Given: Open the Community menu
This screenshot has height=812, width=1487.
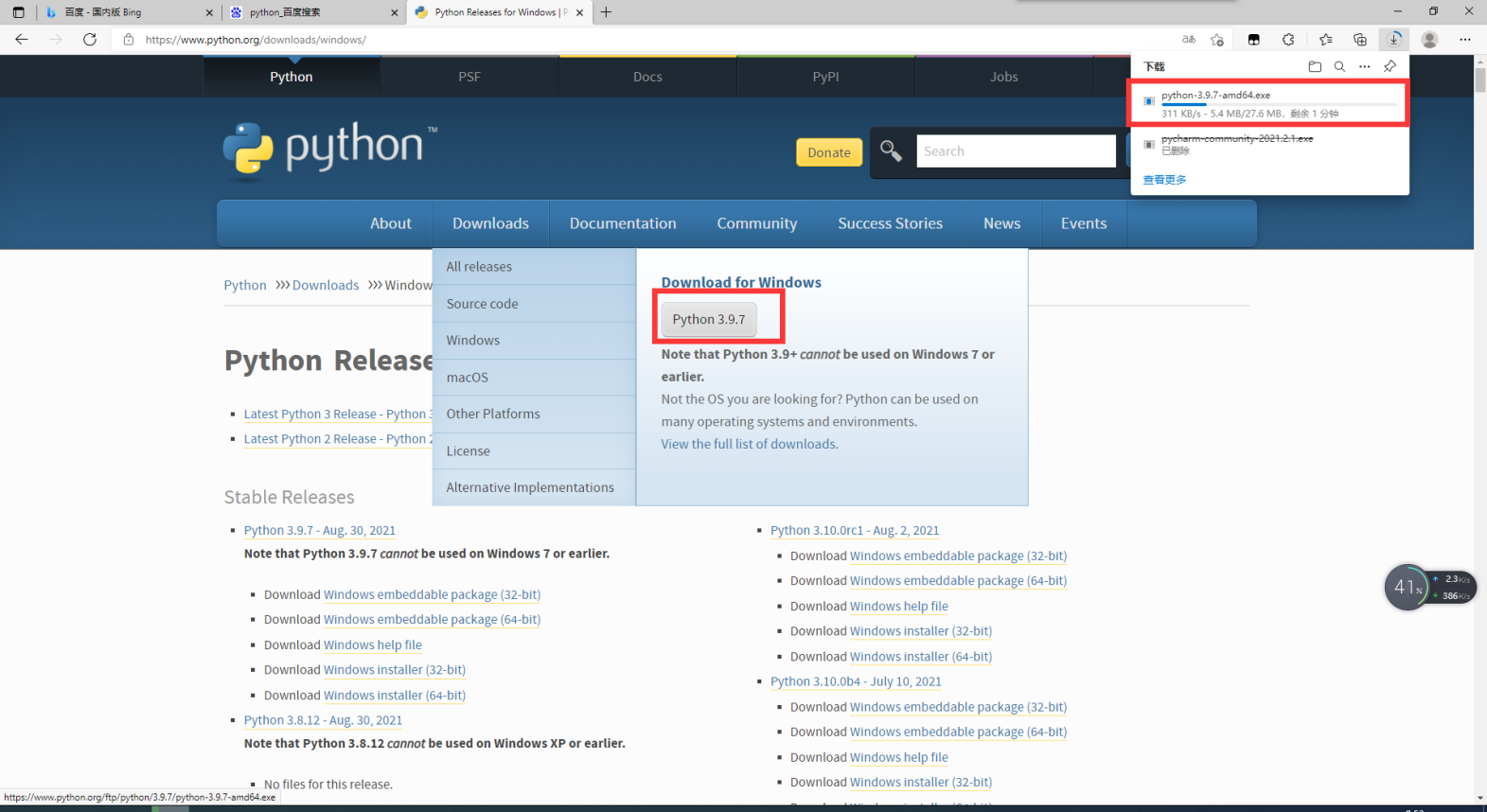Looking at the screenshot, I should click(x=757, y=223).
